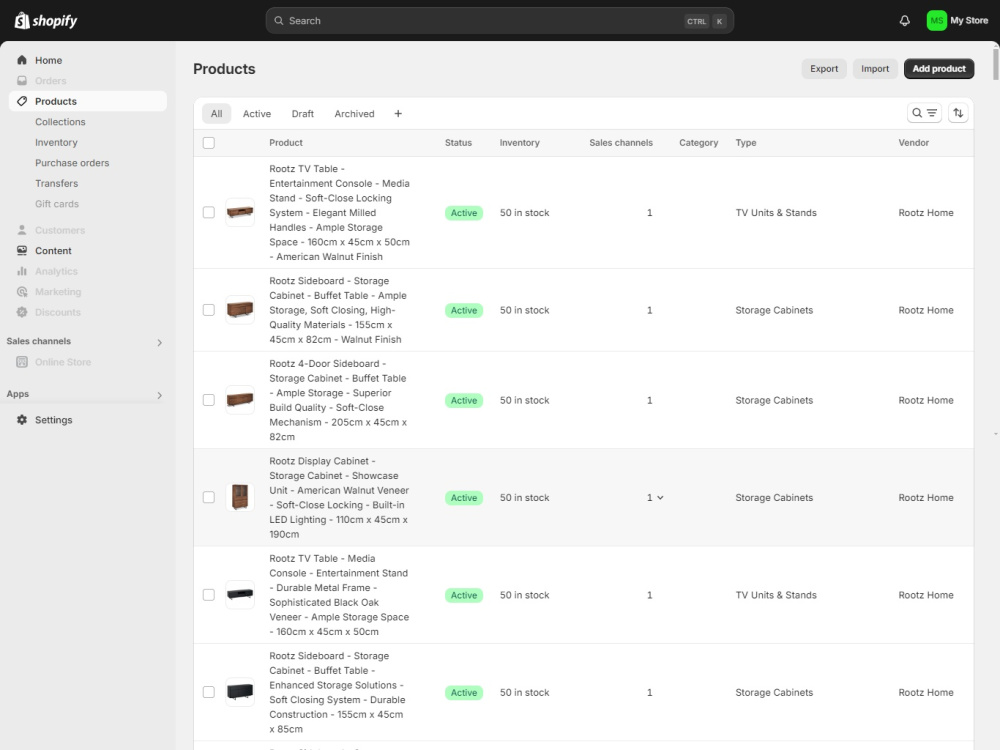Open search and filter products
Image resolution: width=1000 pixels, height=750 pixels.
pyautogui.click(x=924, y=113)
